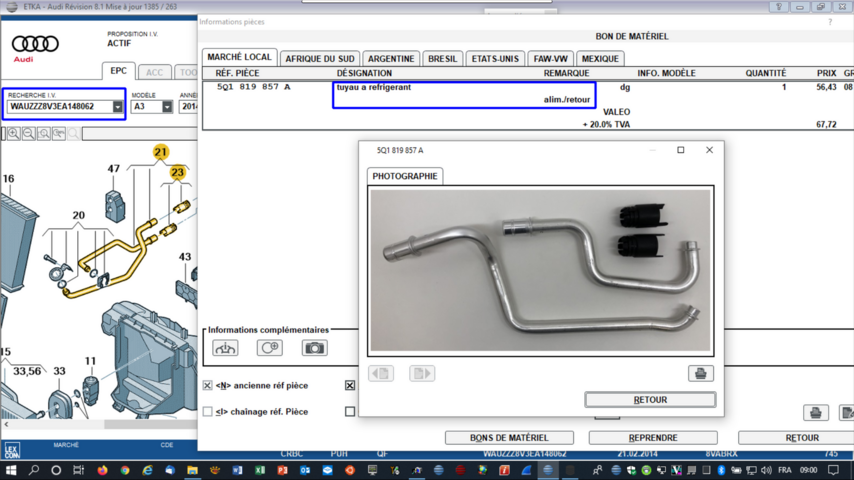Select the PHOTOGRAPHIE tab
Image resolution: width=854 pixels, height=480 pixels.
click(x=405, y=176)
